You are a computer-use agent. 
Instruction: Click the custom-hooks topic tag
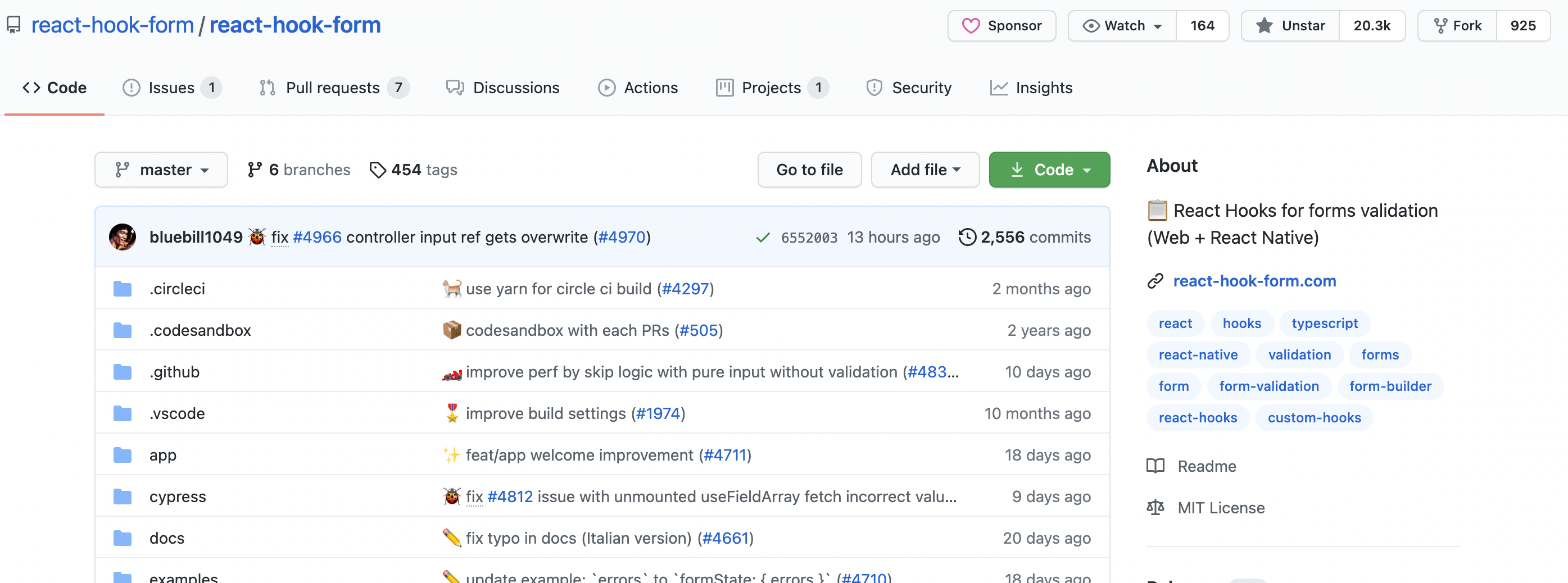[x=1314, y=417]
